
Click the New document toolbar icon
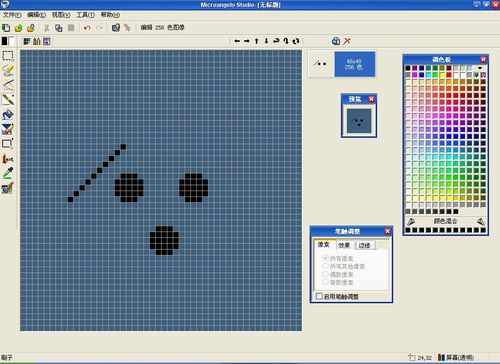click(6, 28)
